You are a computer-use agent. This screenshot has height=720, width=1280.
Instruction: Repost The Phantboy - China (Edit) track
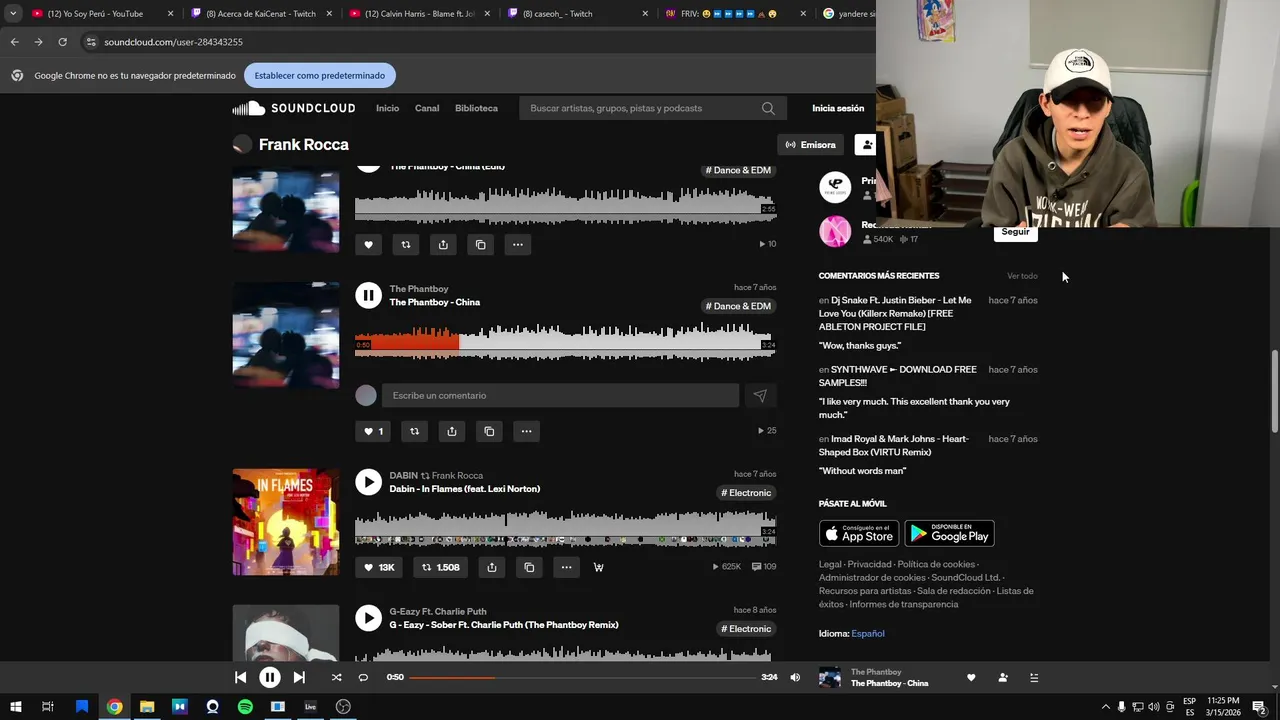tap(406, 244)
